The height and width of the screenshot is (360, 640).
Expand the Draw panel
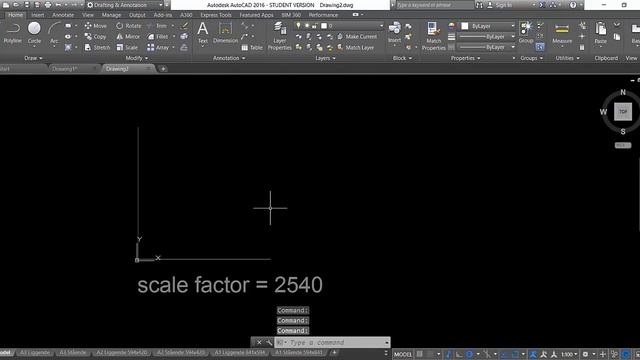pyautogui.click(x=33, y=58)
